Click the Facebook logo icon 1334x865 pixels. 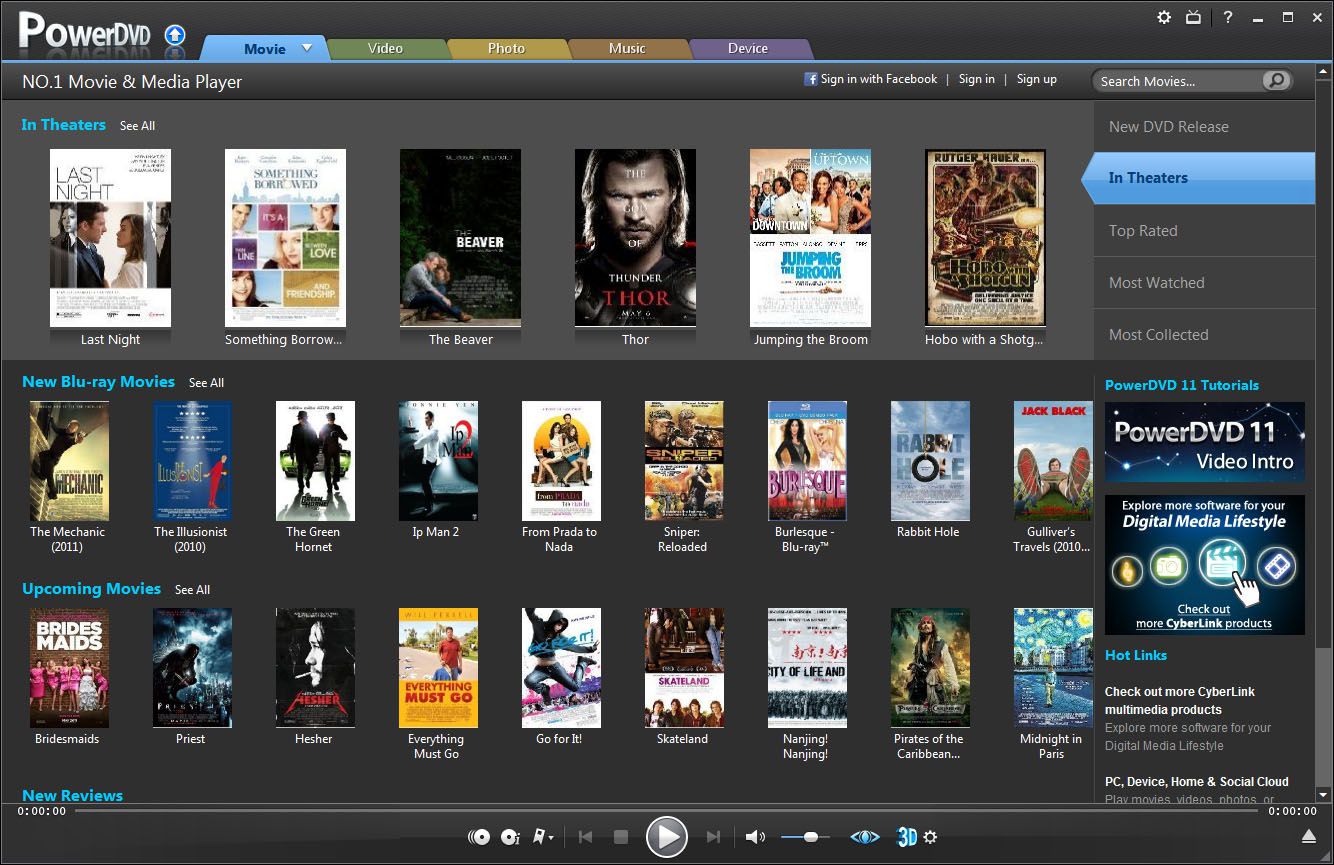click(811, 79)
